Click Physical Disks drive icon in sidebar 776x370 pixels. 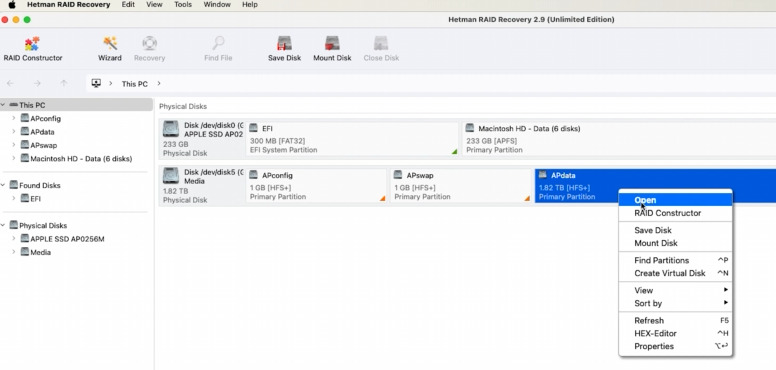click(13, 225)
